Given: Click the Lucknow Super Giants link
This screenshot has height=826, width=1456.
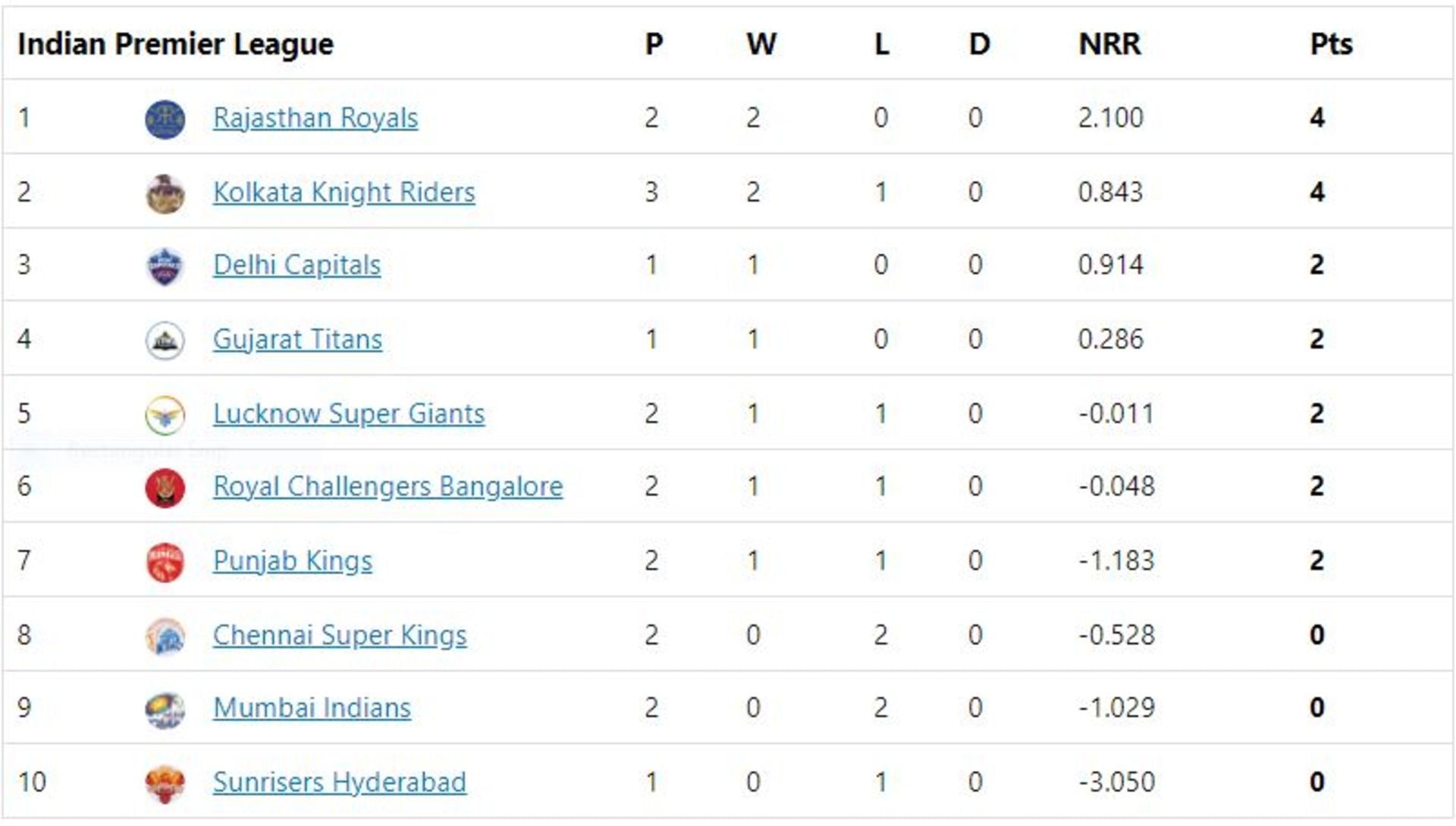Looking at the screenshot, I should (349, 413).
